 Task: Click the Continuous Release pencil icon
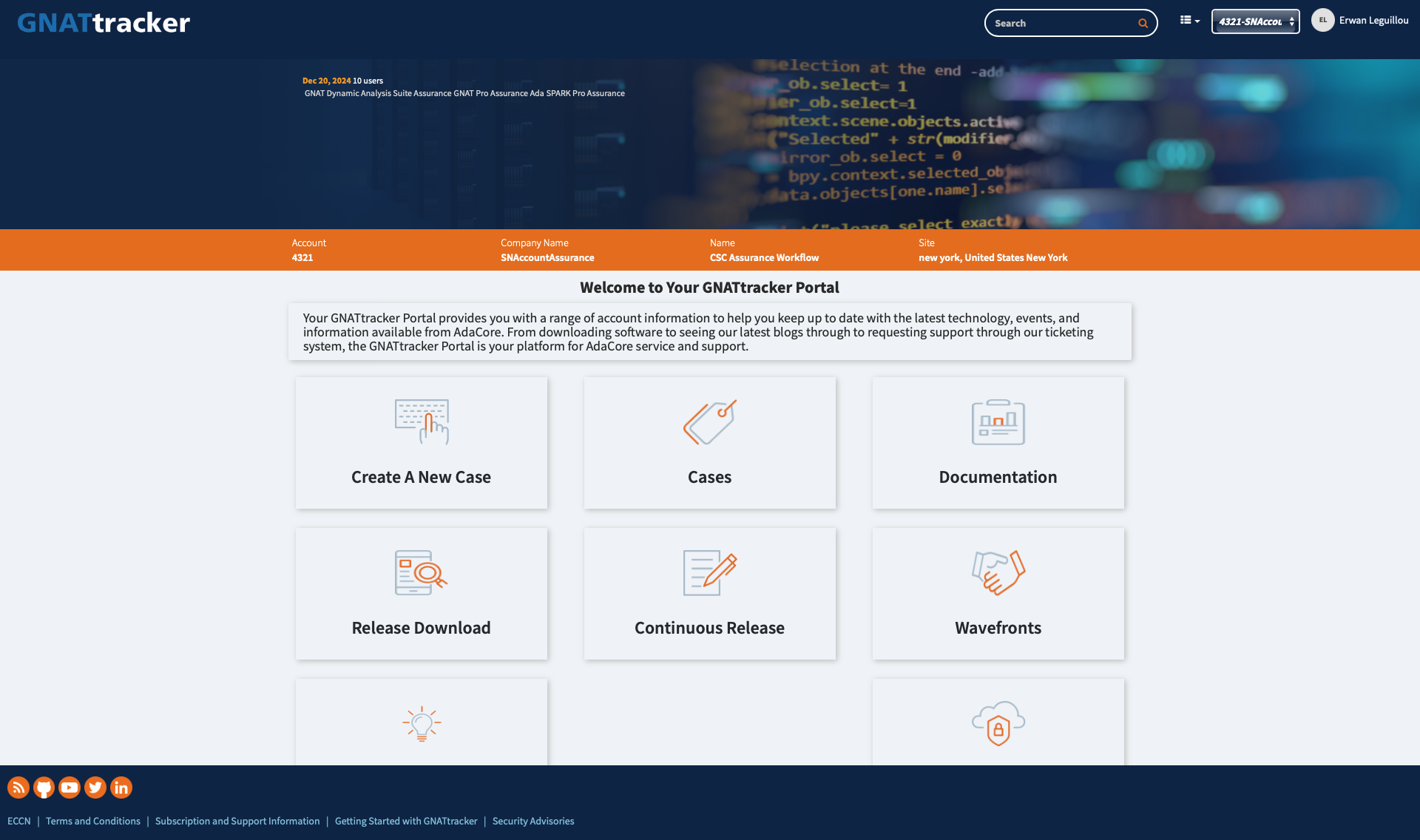tap(710, 573)
